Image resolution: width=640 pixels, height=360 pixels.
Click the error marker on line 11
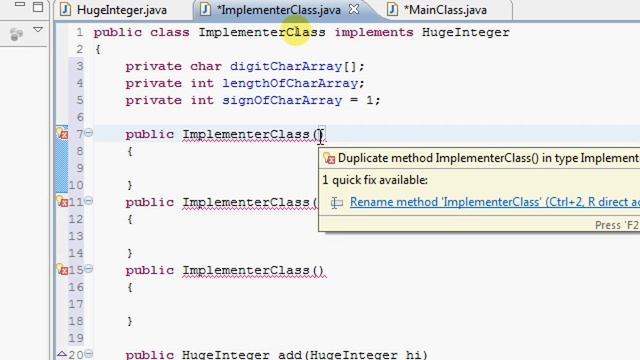[x=62, y=201]
